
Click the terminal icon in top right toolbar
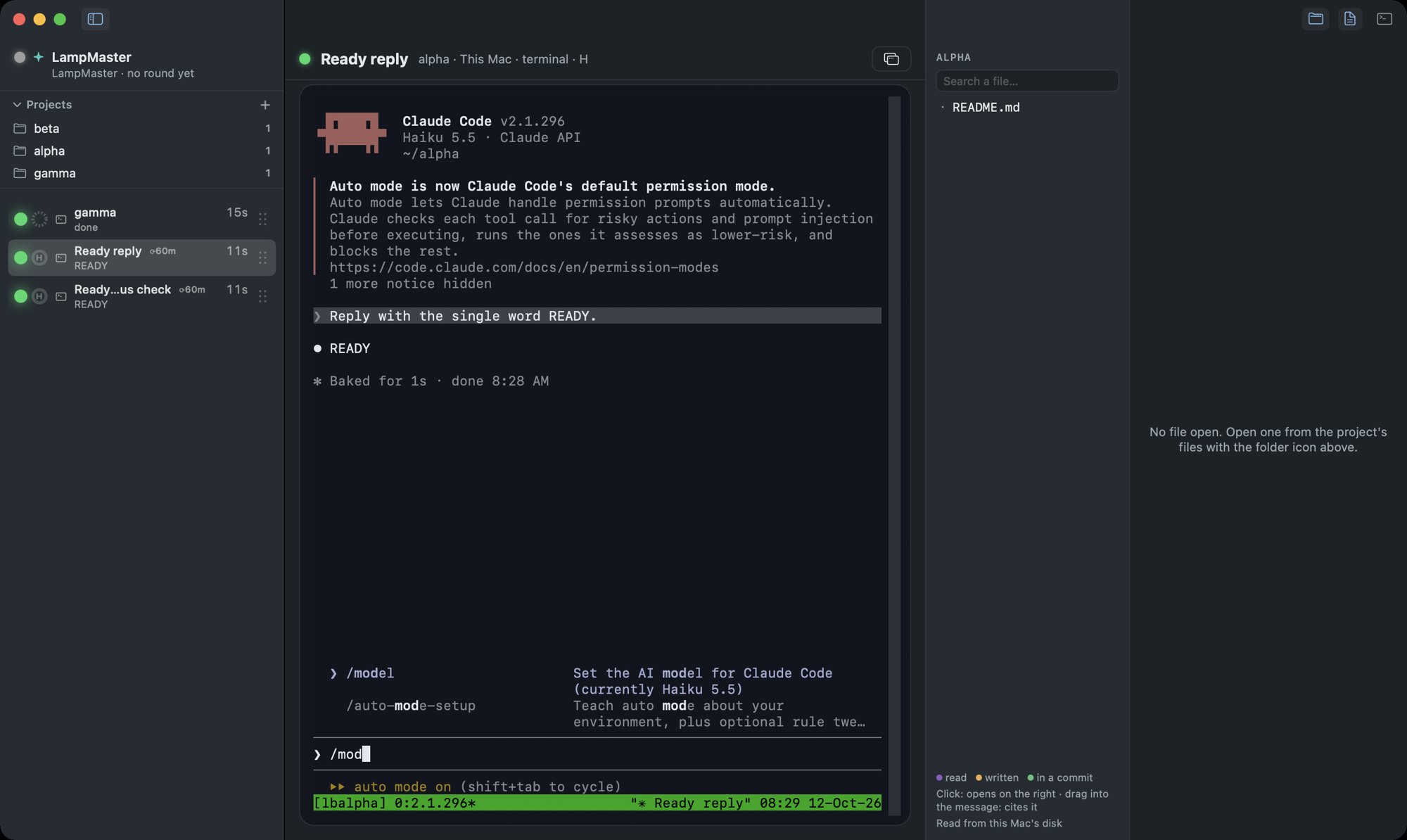tap(1384, 19)
